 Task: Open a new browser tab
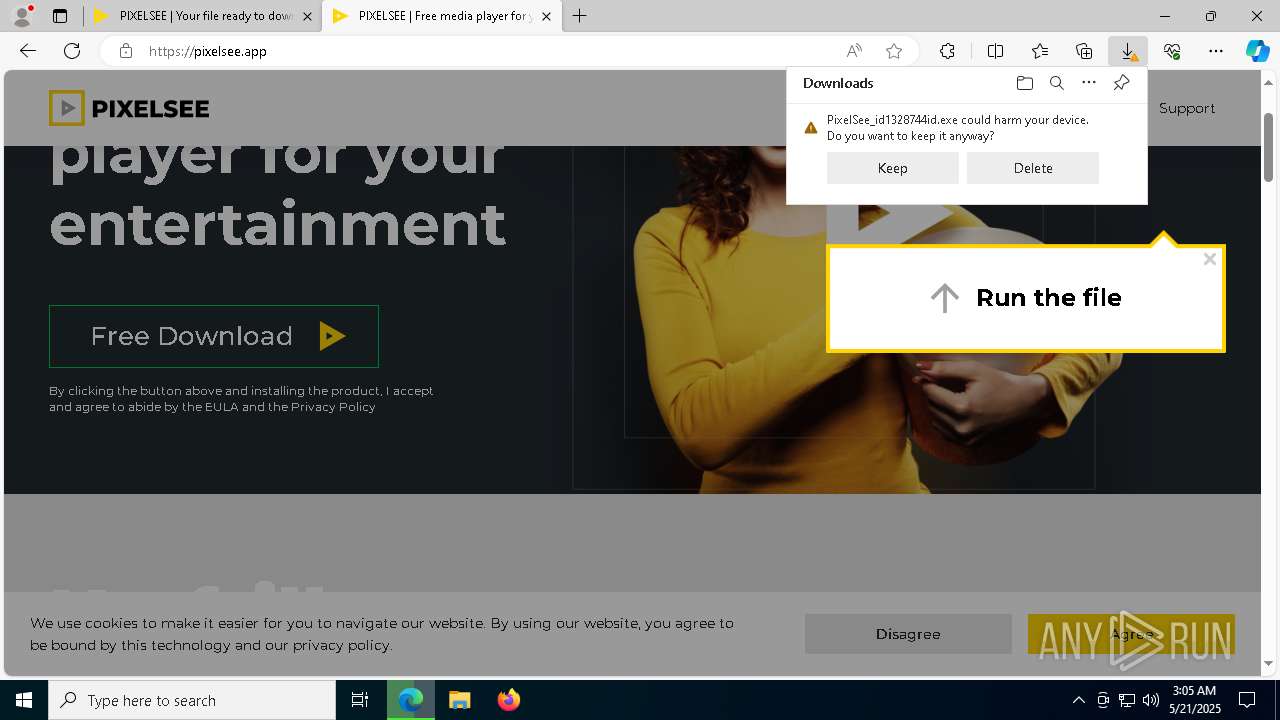[x=579, y=16]
